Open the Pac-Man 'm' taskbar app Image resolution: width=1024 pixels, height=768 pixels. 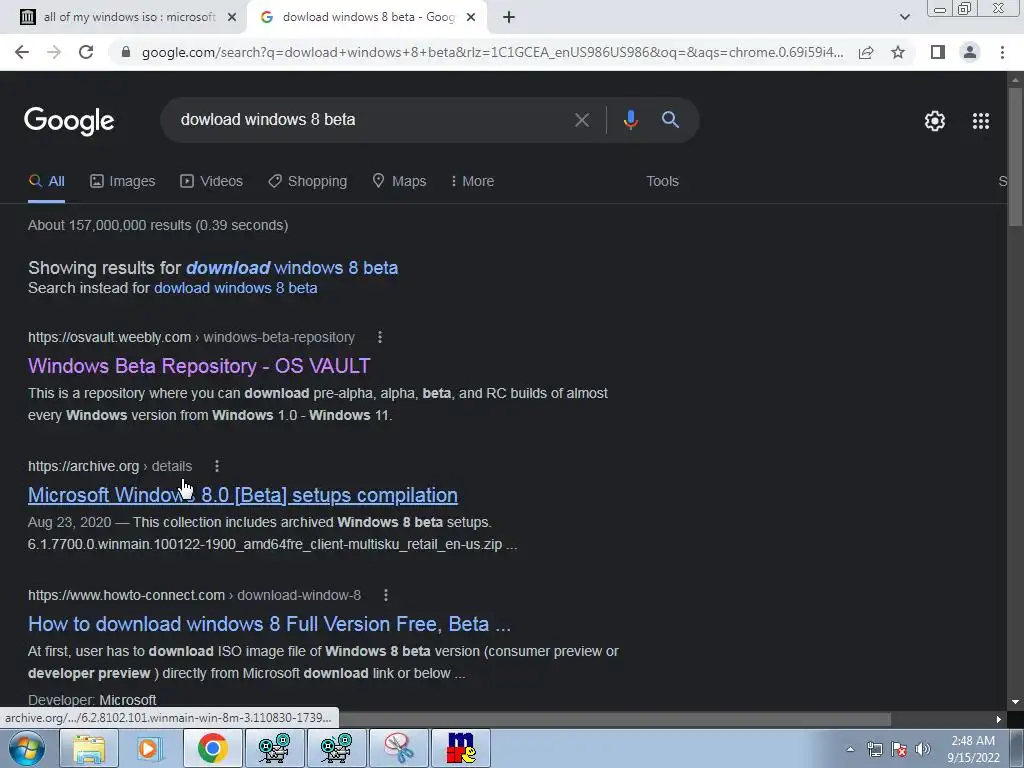pyautogui.click(x=461, y=748)
